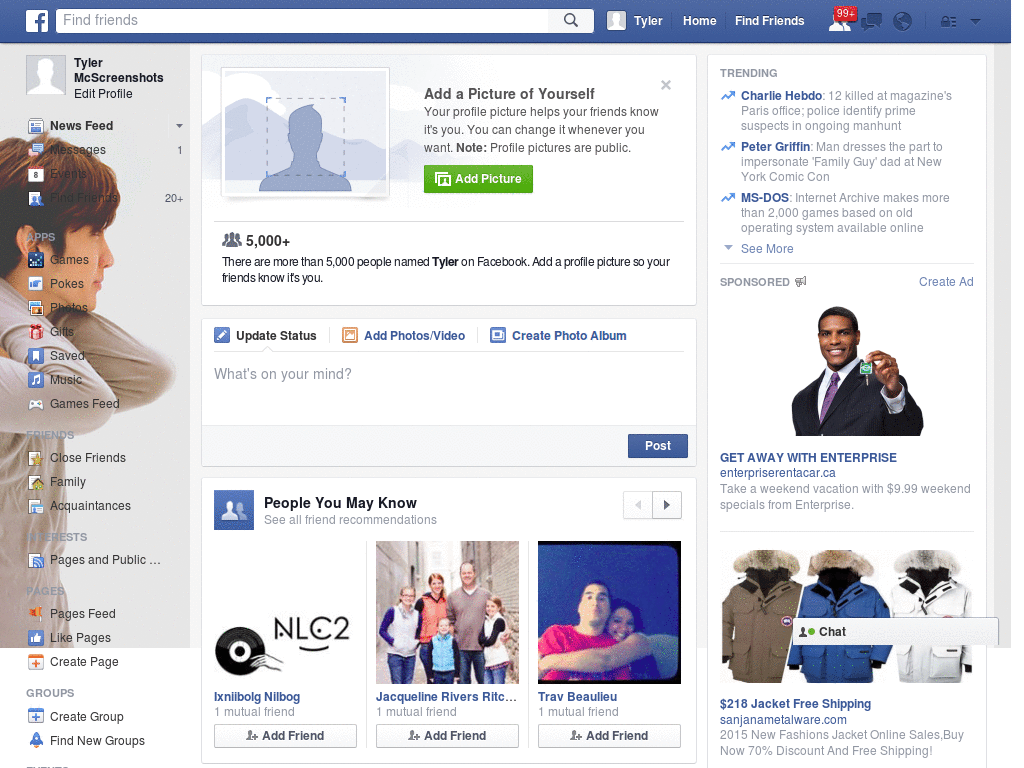Open the Games sidebar icon
Screen dimensions: 1024x768
point(36,260)
